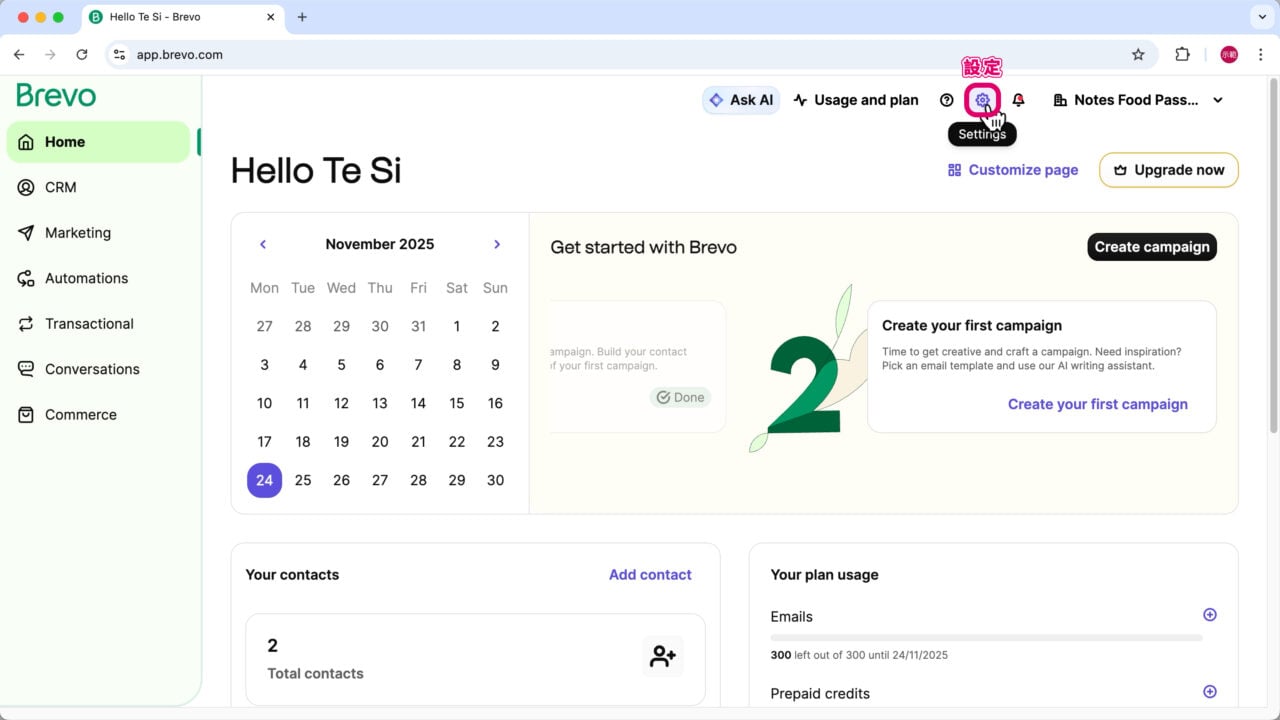Click the Add contact link

tap(650, 575)
